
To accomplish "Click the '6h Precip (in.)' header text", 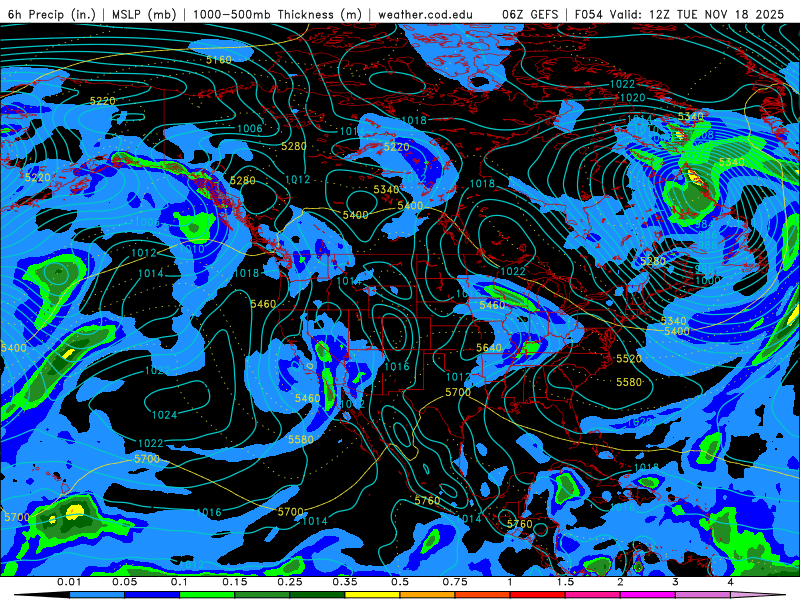I will point(52,14).
